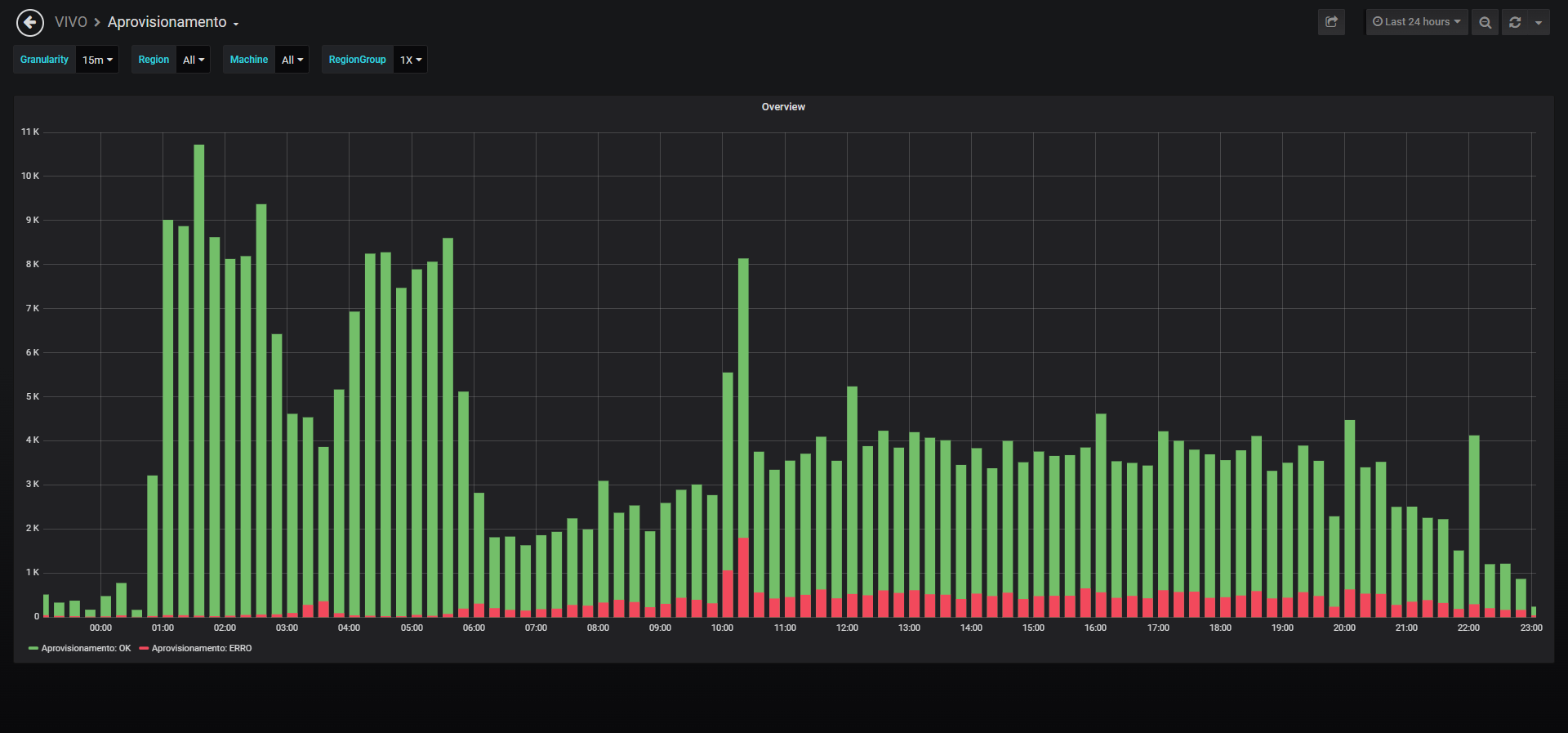1568x733 pixels.
Task: Click the Region variable label
Action: click(154, 60)
